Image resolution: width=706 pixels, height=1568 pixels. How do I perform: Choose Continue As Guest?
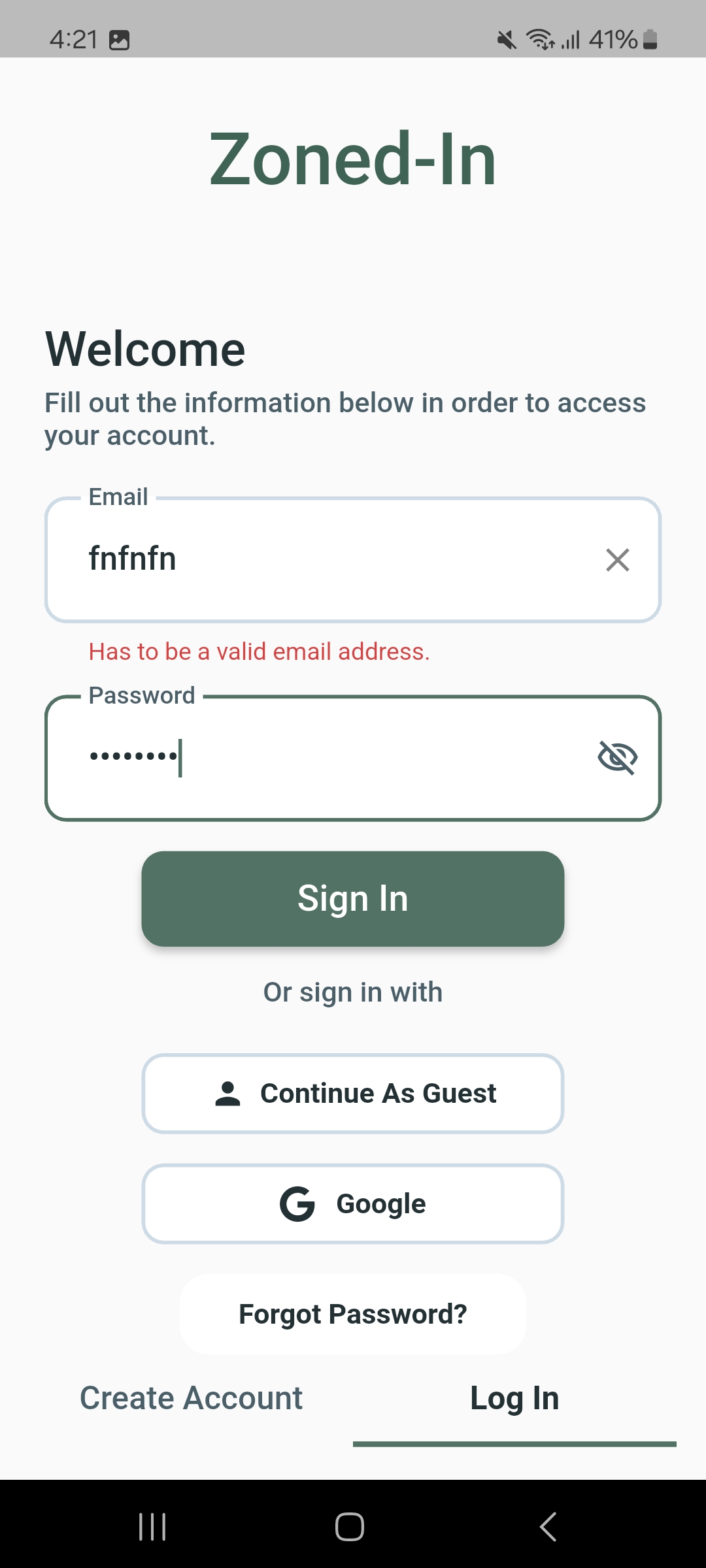point(353,1094)
